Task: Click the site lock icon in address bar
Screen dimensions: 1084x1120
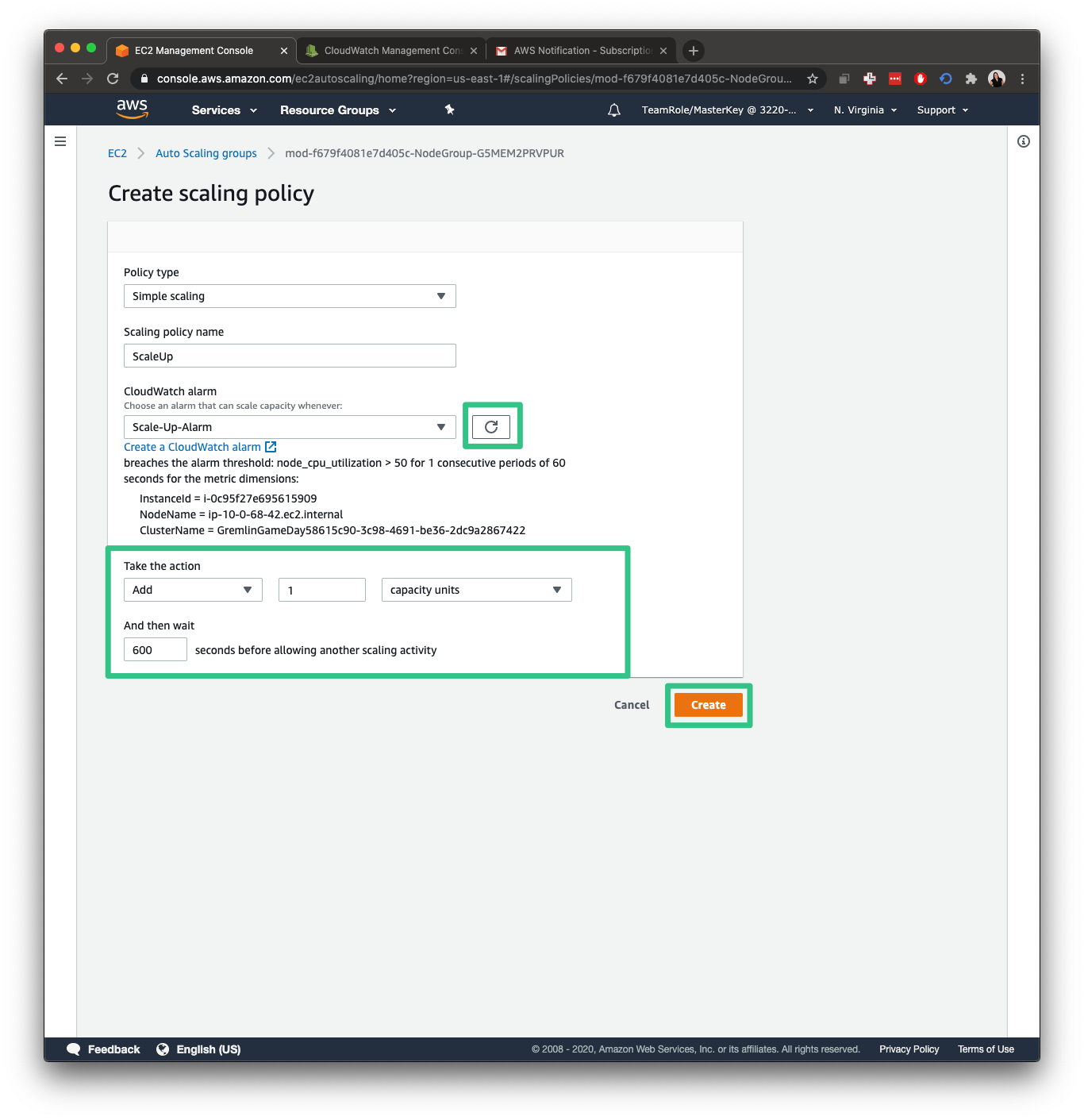Action: [144, 79]
